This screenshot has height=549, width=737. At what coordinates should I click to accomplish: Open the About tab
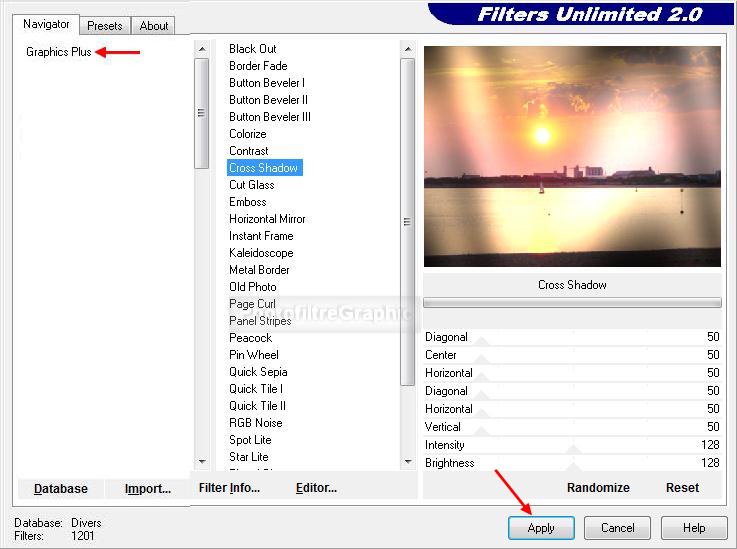point(154,26)
